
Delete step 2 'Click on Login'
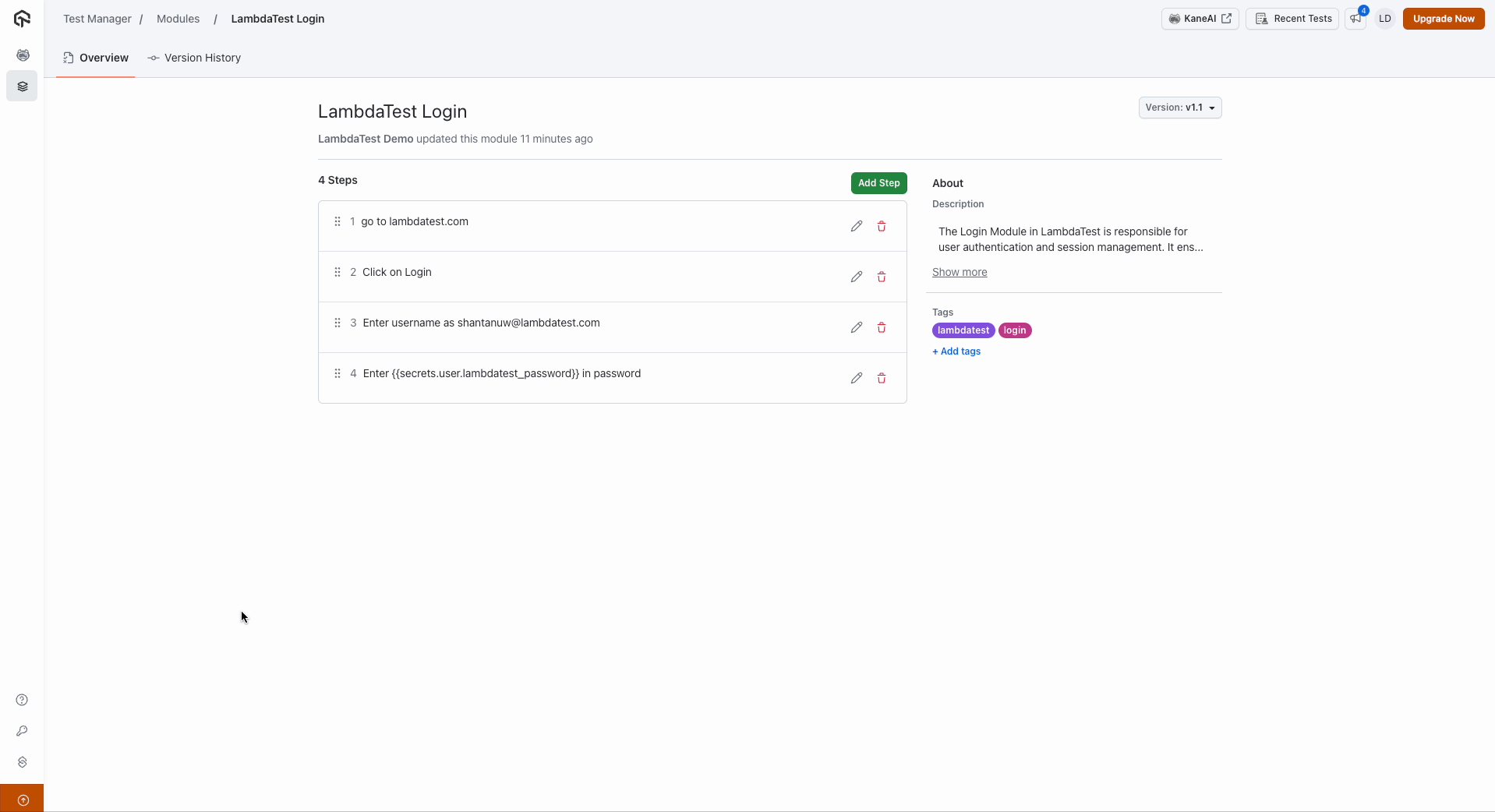coord(882,277)
